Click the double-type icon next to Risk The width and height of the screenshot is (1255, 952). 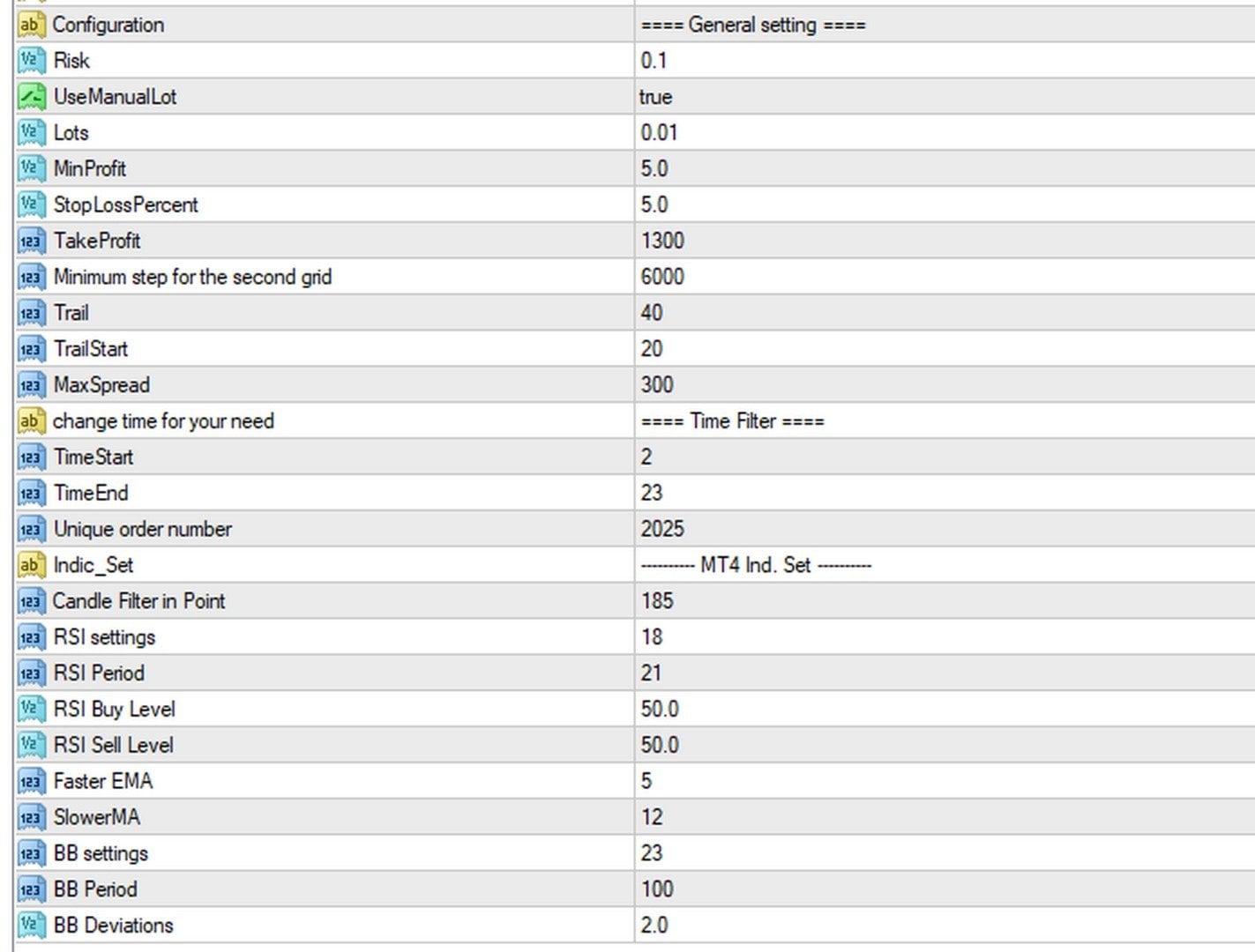click(30, 61)
